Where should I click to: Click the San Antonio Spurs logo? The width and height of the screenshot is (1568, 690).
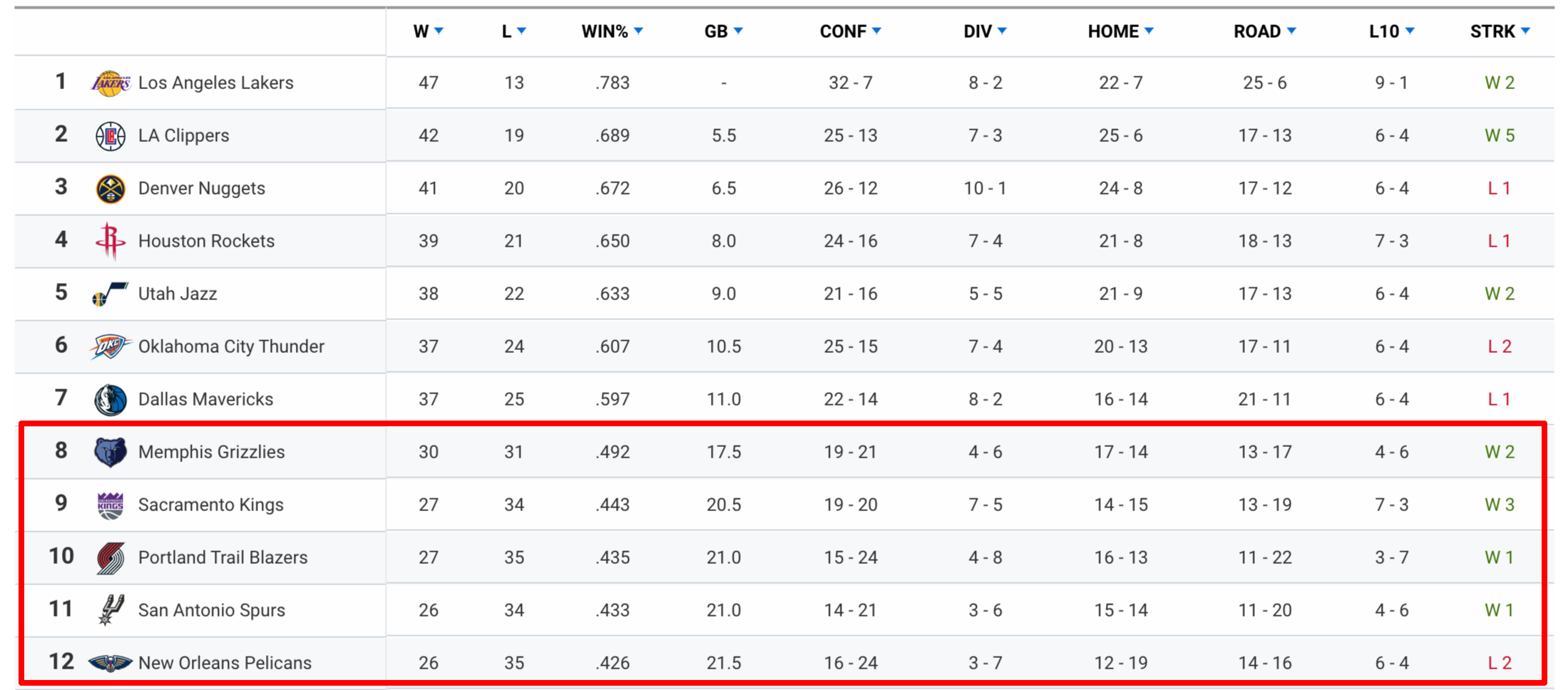tap(111, 610)
